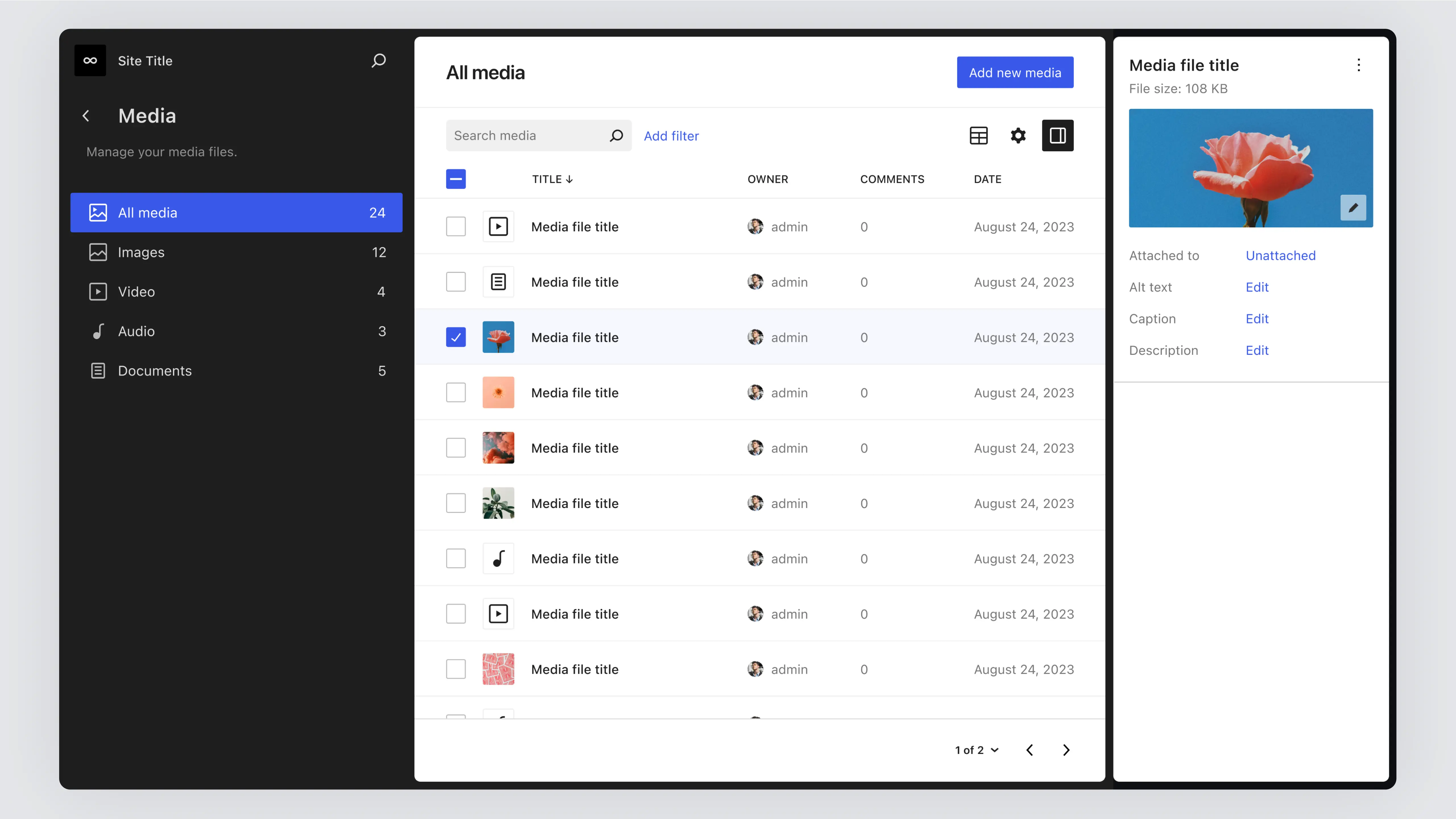Toggle the select-all header checkbox
The image size is (1456, 819).
click(x=456, y=179)
